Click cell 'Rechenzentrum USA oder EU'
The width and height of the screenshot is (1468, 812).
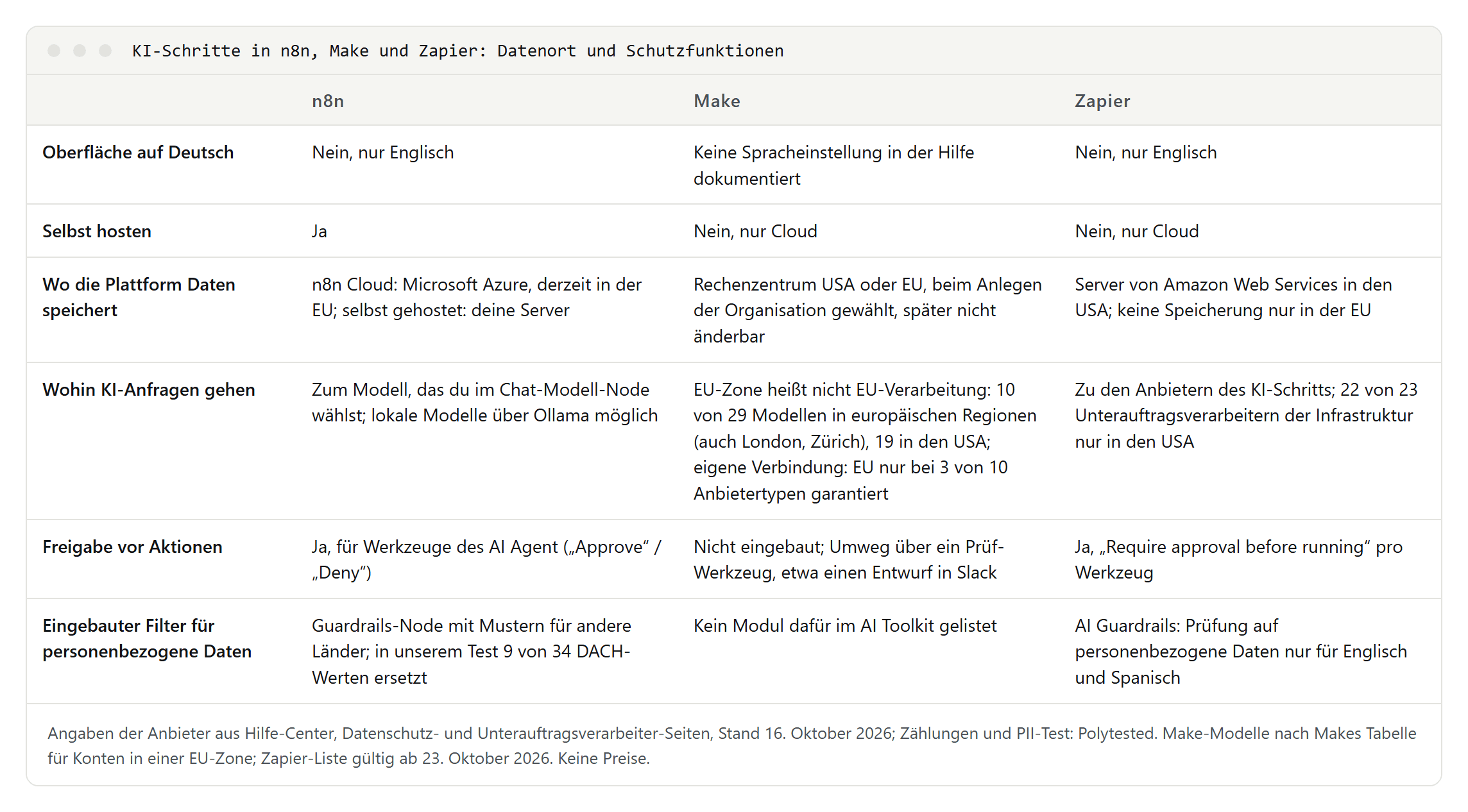click(x=867, y=310)
